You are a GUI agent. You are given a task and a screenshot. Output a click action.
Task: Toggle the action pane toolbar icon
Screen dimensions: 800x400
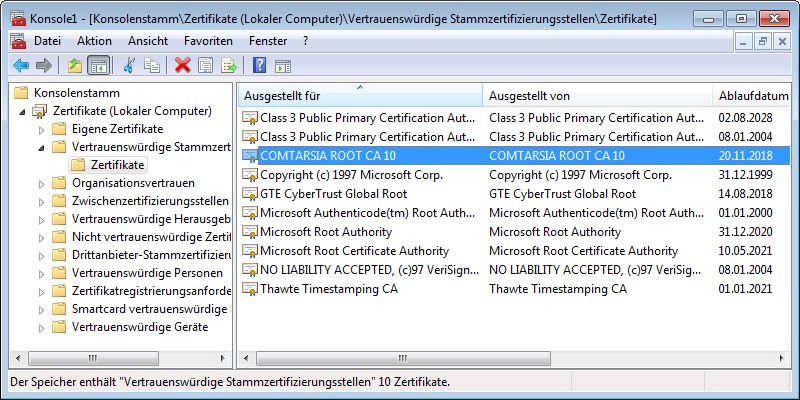coord(283,66)
